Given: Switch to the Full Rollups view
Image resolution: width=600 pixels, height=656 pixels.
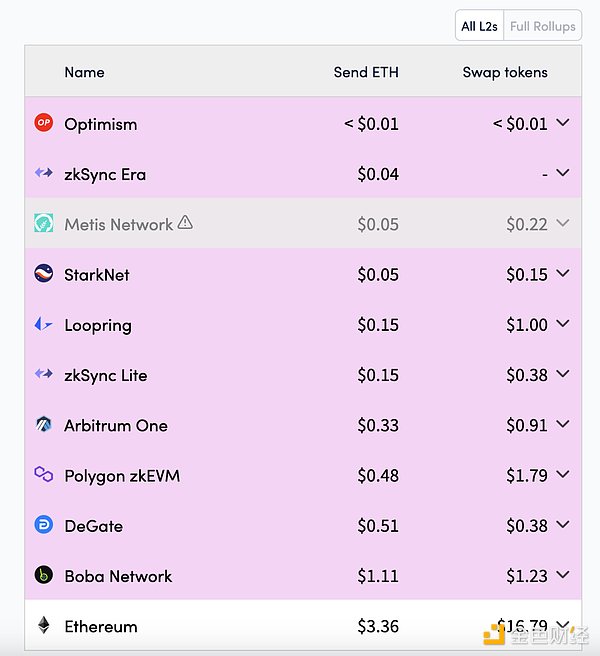Looking at the screenshot, I should (x=542, y=26).
